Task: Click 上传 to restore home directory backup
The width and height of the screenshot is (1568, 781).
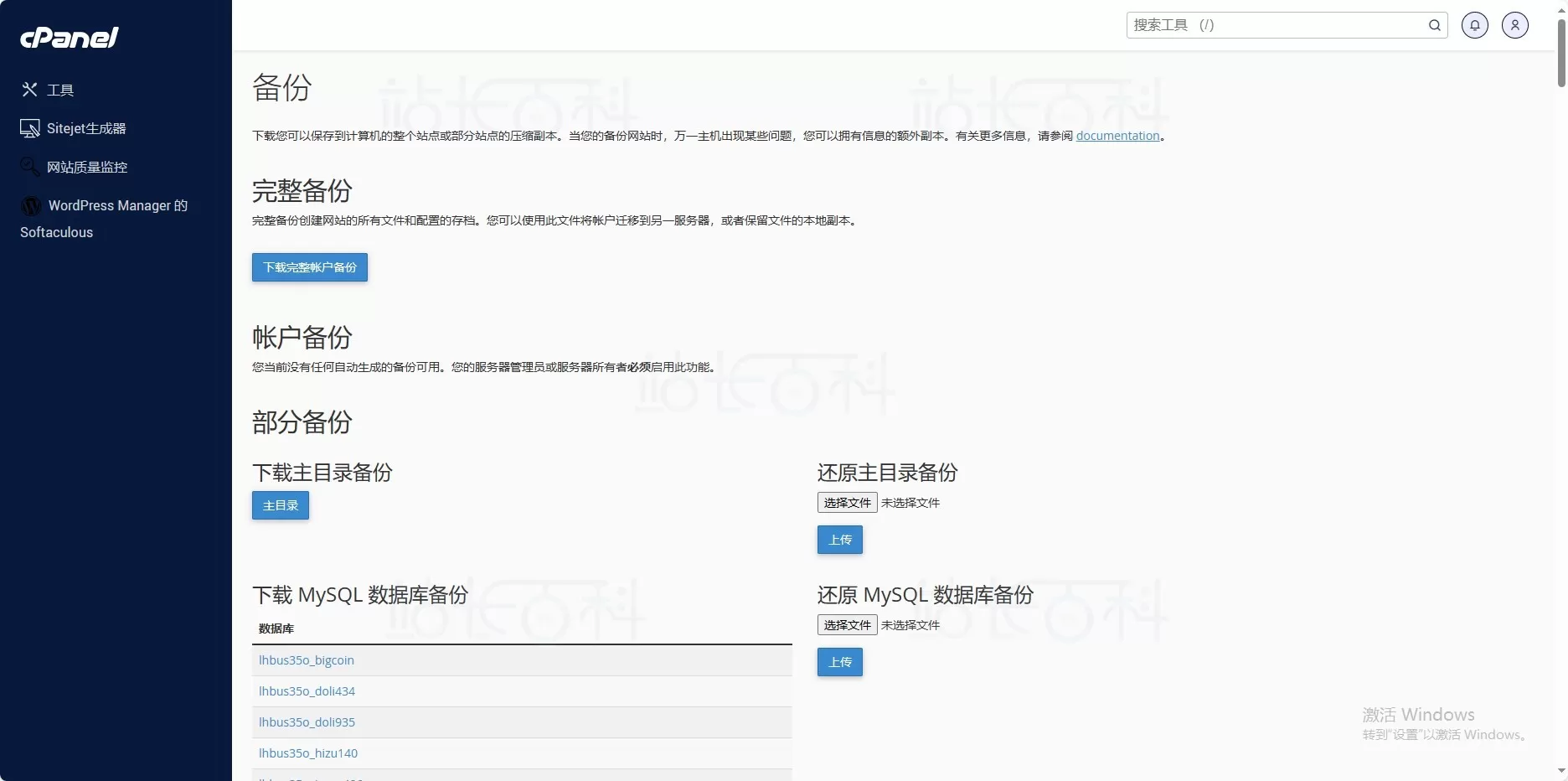Action: pos(839,540)
